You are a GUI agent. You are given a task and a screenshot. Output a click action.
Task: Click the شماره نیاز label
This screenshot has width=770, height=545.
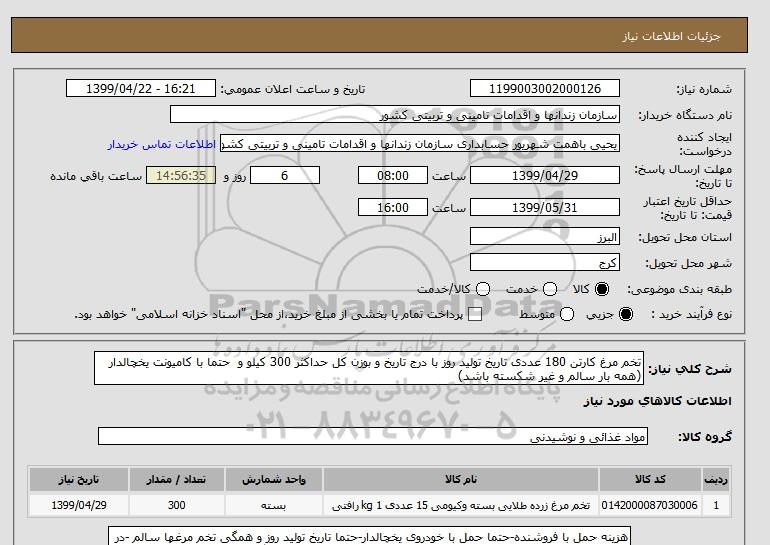coord(704,89)
